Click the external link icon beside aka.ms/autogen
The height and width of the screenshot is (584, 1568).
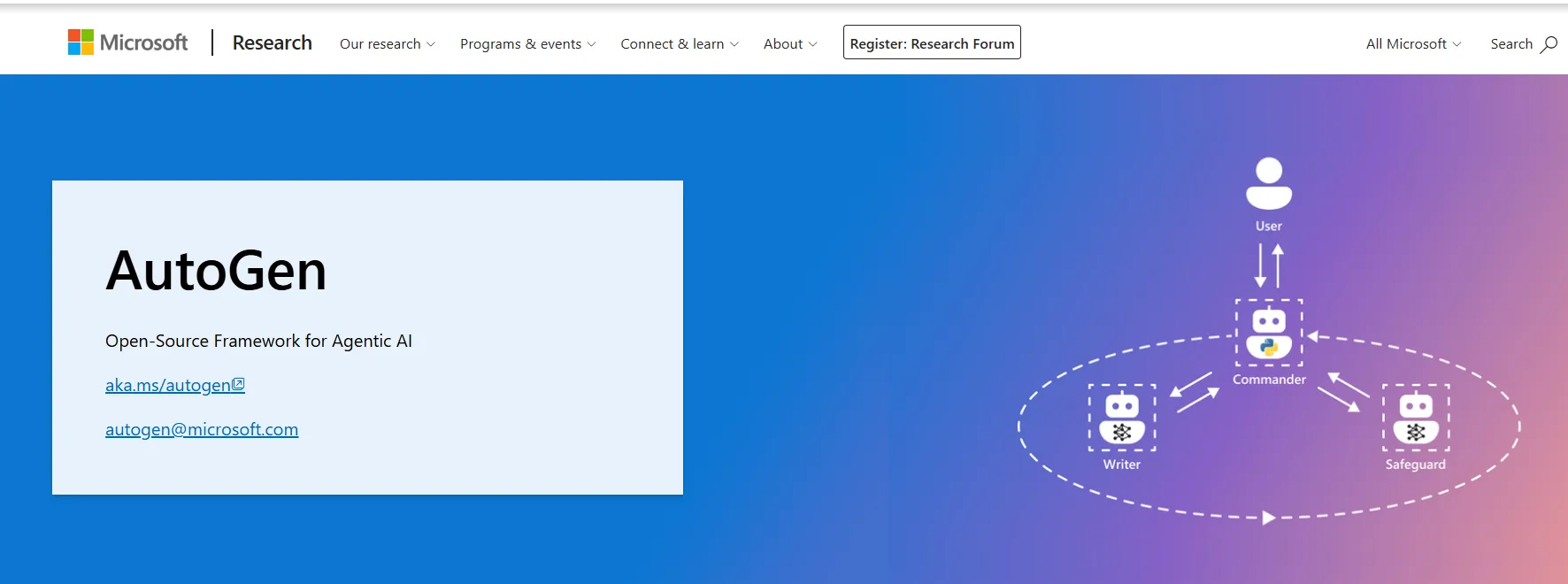238,384
